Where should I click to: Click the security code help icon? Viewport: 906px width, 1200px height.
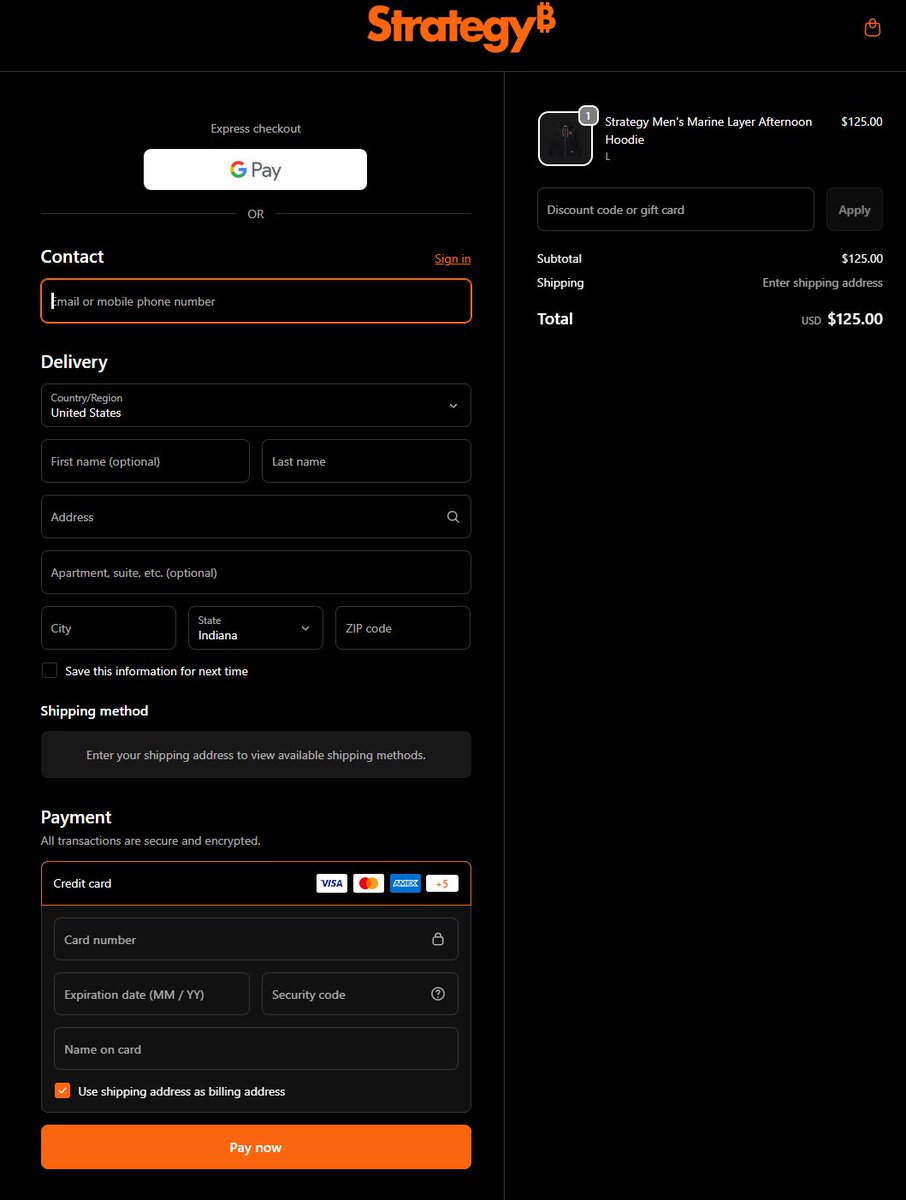[438, 993]
